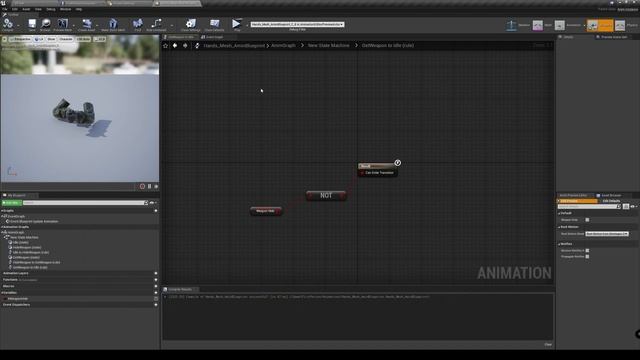Select the Weapon Hide variable node
The width and height of the screenshot is (640, 360).
(266, 211)
